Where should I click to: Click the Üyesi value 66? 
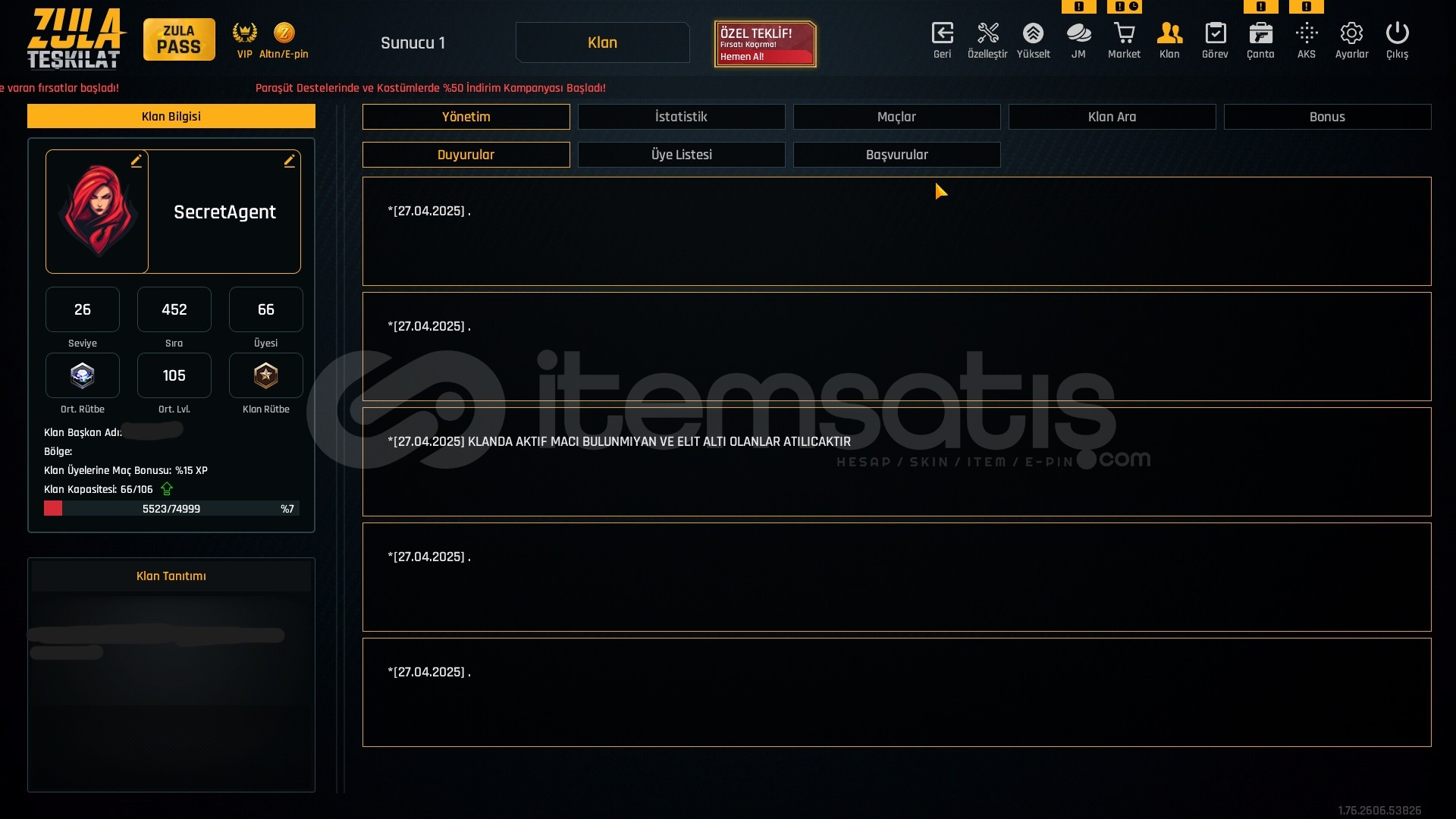(x=266, y=309)
